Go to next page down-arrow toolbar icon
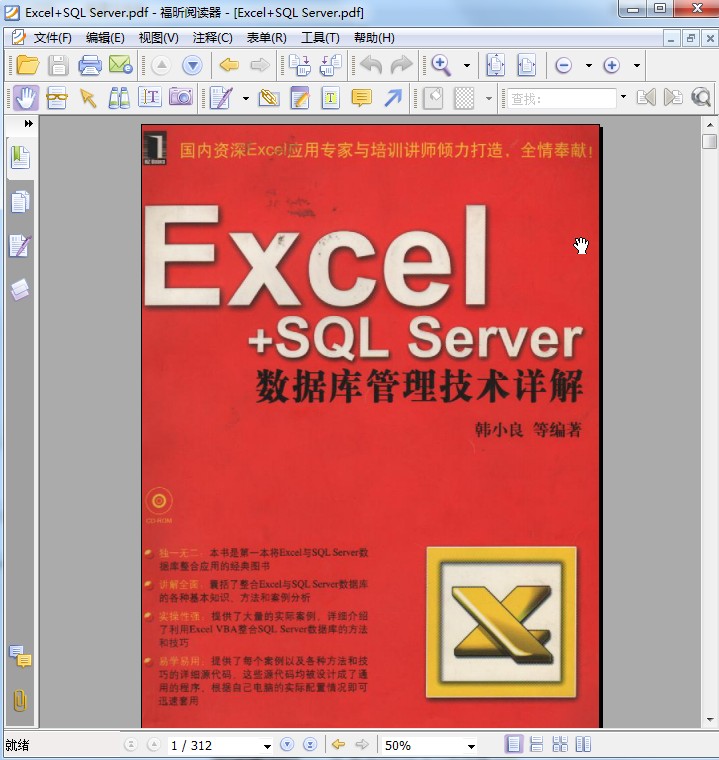The height and width of the screenshot is (760, 719). [x=192, y=65]
